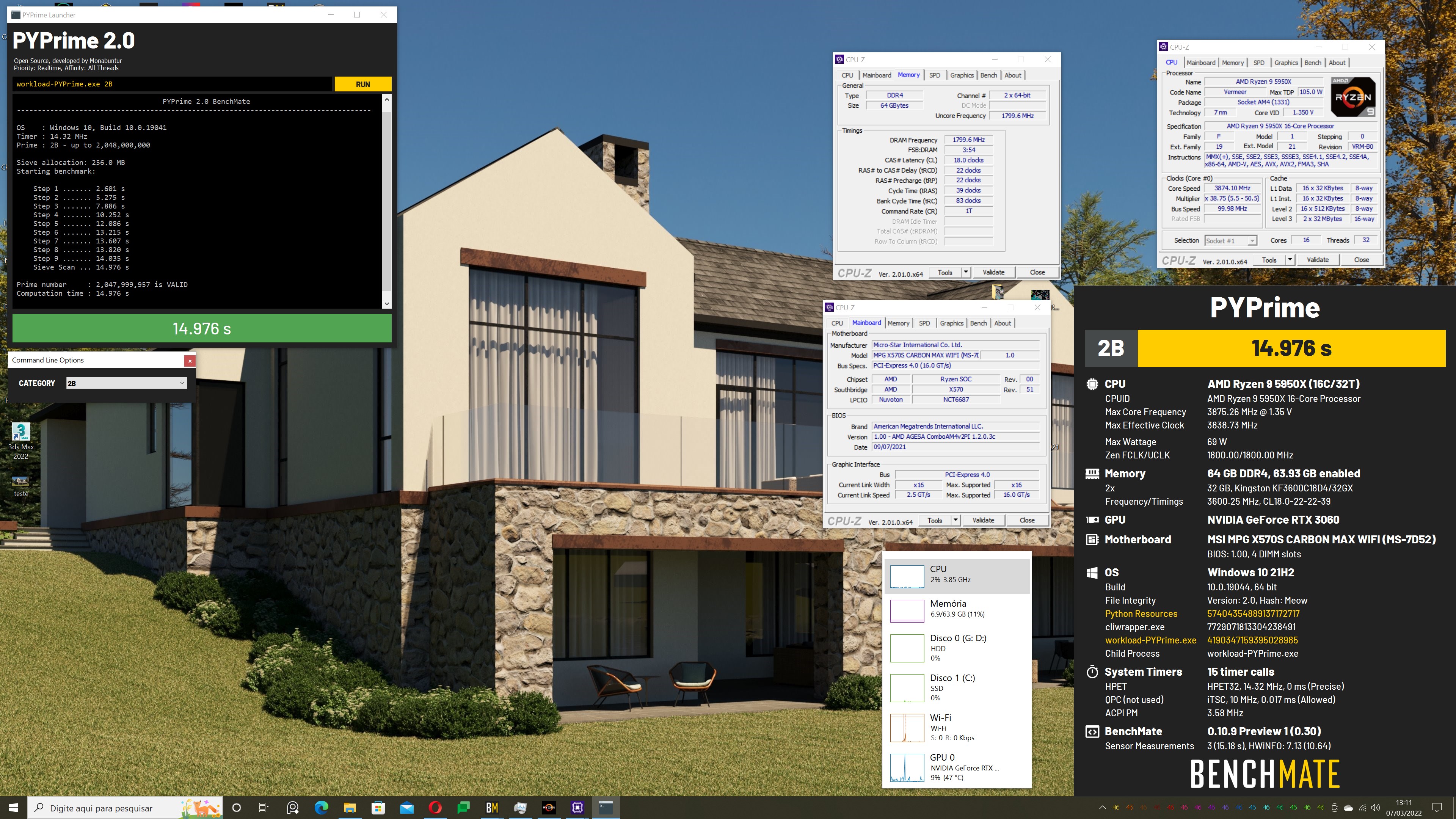Click Validate in CPU-Z CPU window
The width and height of the screenshot is (1456, 819).
(1318, 260)
